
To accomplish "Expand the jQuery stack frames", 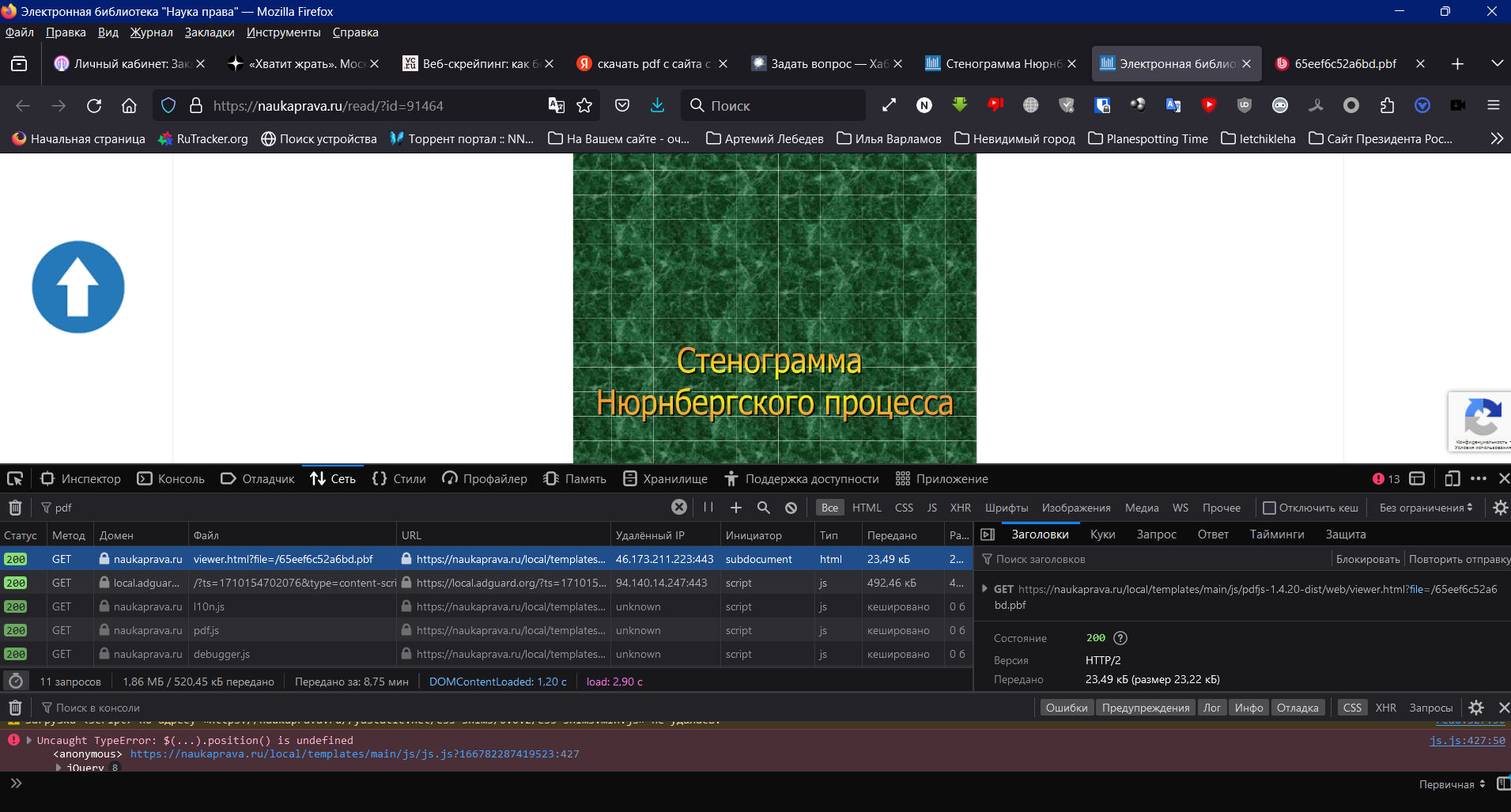I will [x=59, y=767].
